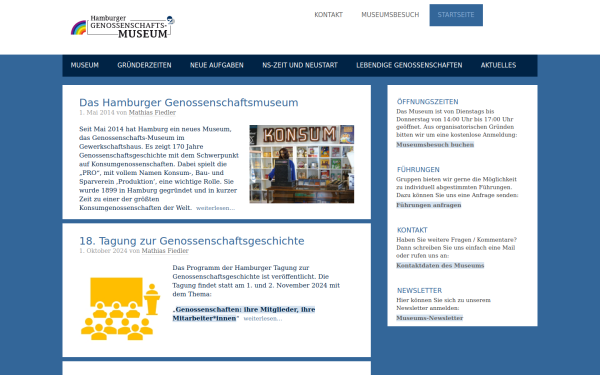This screenshot has height=375, width=600.
Task: Open the NEUE AUFGABEN menu item
Action: (217, 65)
